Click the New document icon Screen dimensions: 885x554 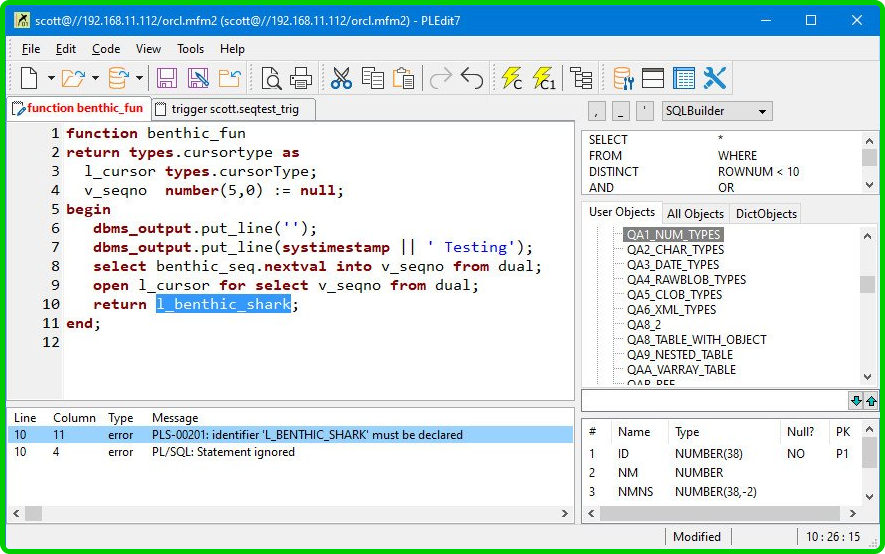click(29, 78)
